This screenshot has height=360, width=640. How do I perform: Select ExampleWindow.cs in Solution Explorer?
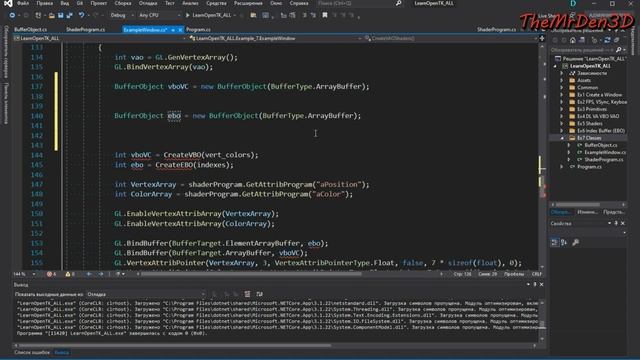coord(605,152)
